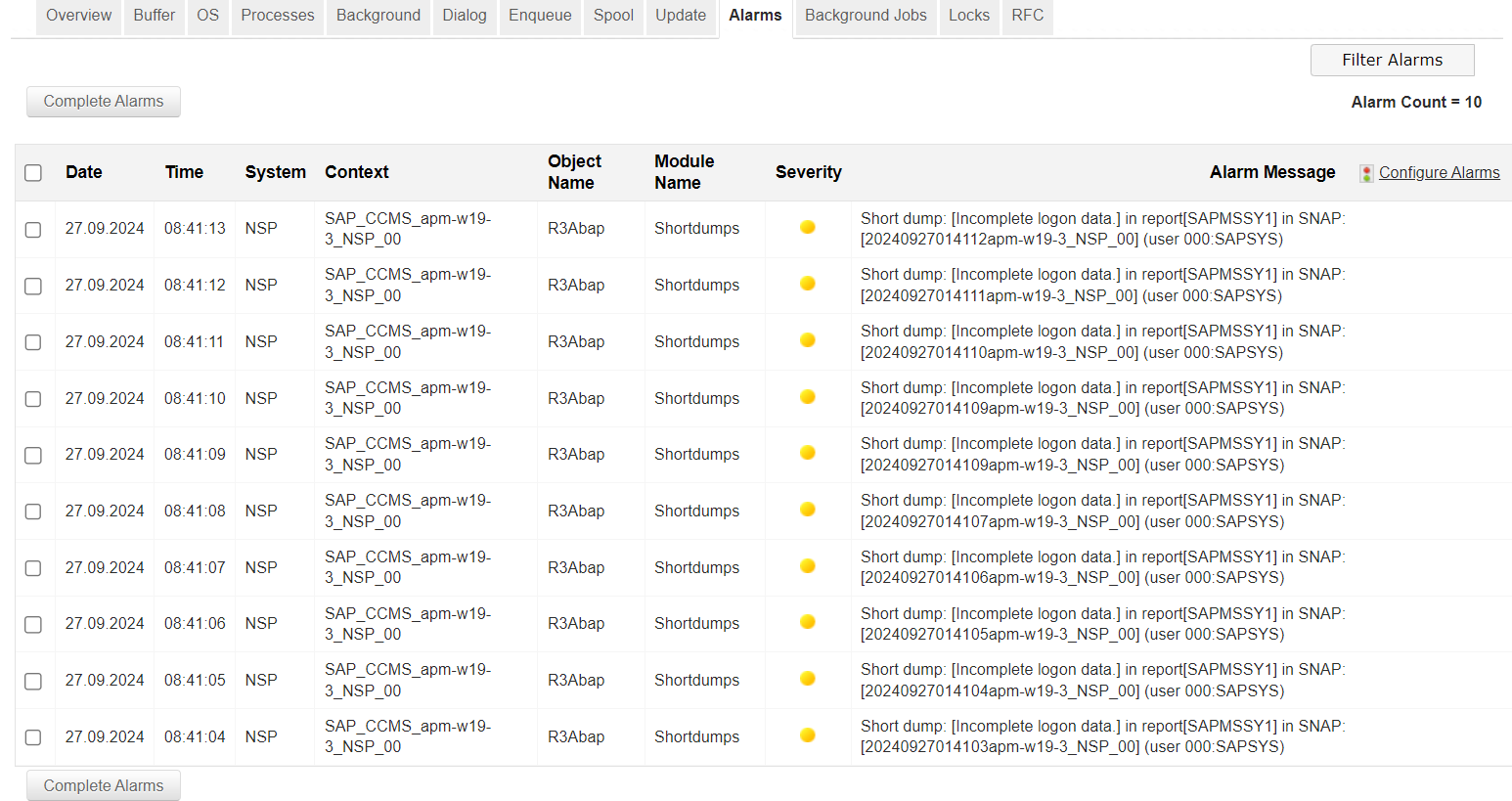Viewport: 1512px width, 801px height.
Task: Check the select-all checkbox in table header
Action: 33,172
